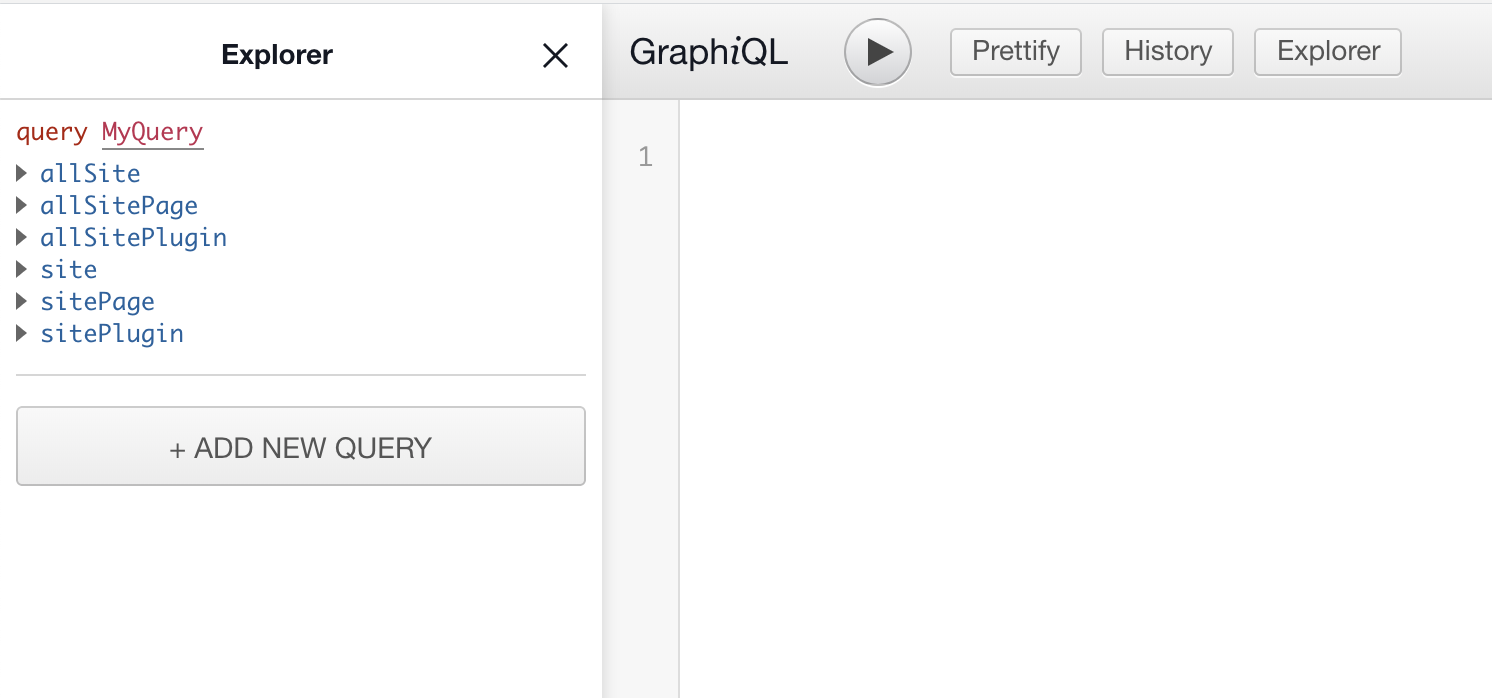Select the allSite field label text
1492x698 pixels.
(x=91, y=173)
